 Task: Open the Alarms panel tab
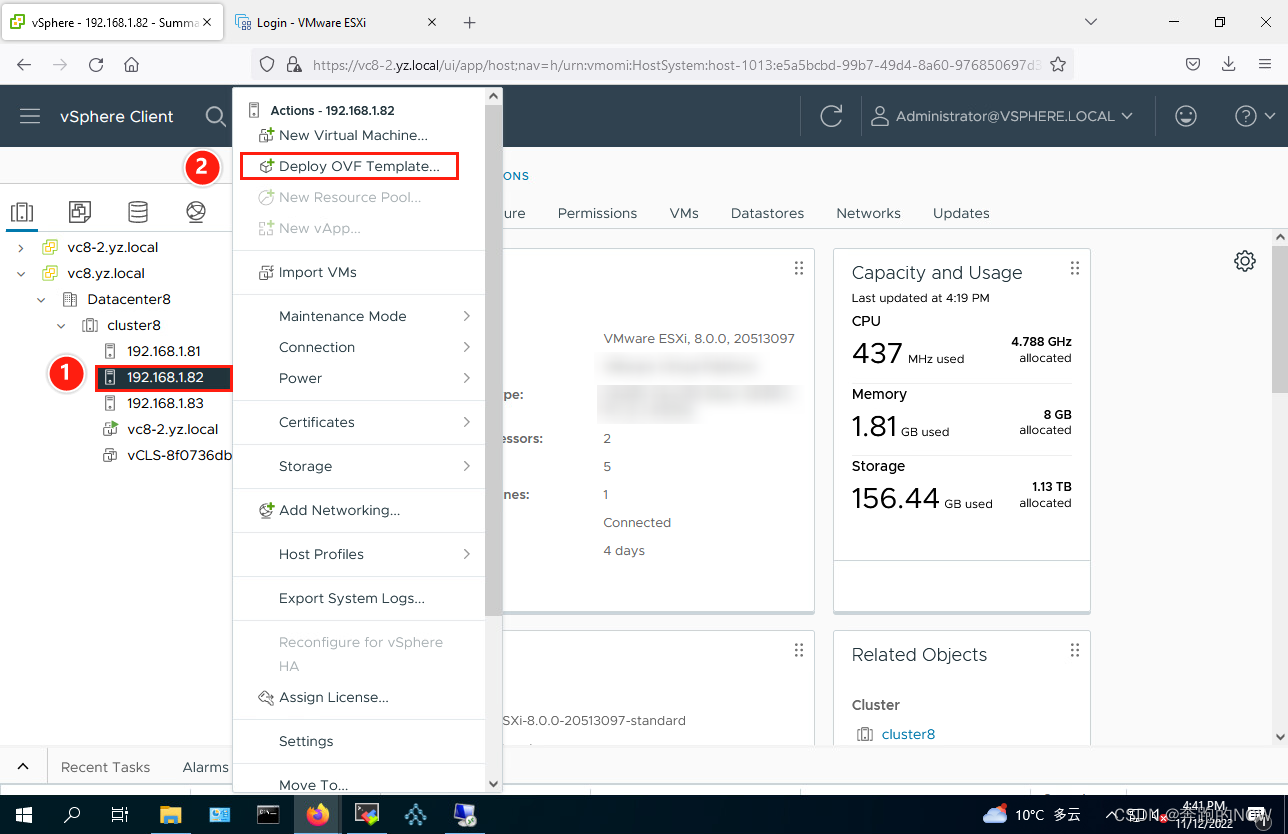tap(205, 767)
